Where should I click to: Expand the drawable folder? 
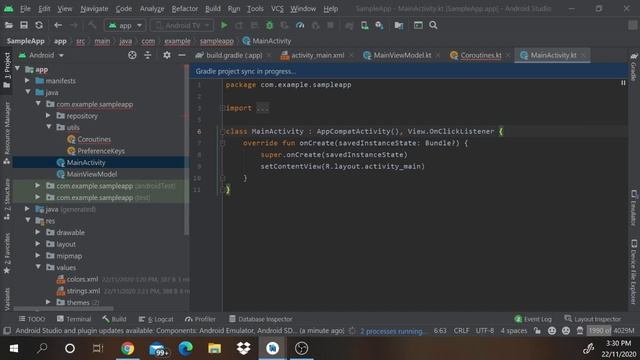[38, 232]
